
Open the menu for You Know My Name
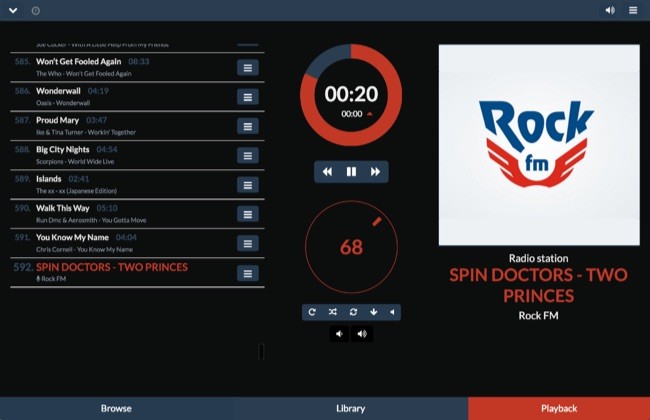tap(248, 244)
